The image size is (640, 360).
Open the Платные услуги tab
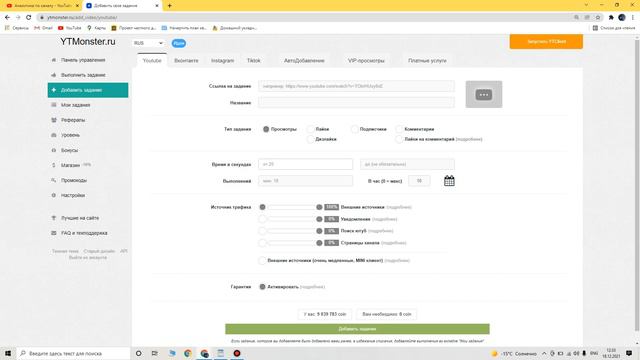coord(427,60)
